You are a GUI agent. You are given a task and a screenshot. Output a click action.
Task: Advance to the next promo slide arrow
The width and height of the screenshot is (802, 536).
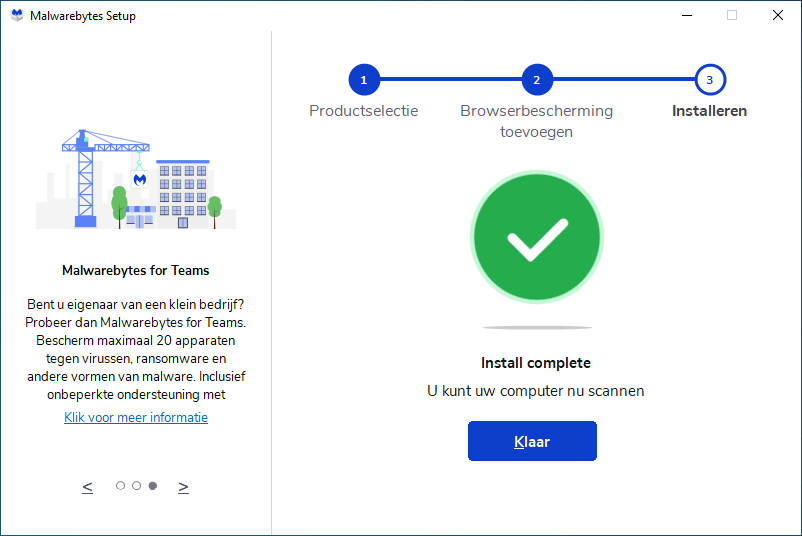[183, 486]
